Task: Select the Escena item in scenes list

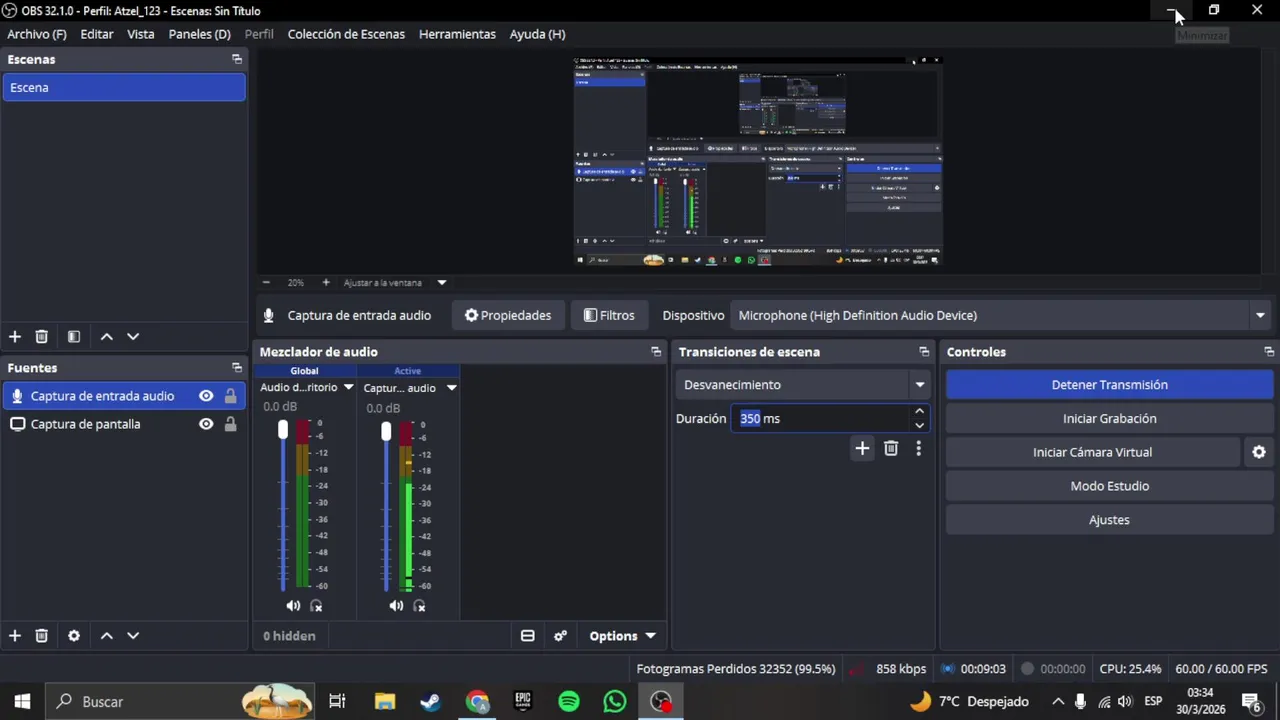Action: pos(124,88)
